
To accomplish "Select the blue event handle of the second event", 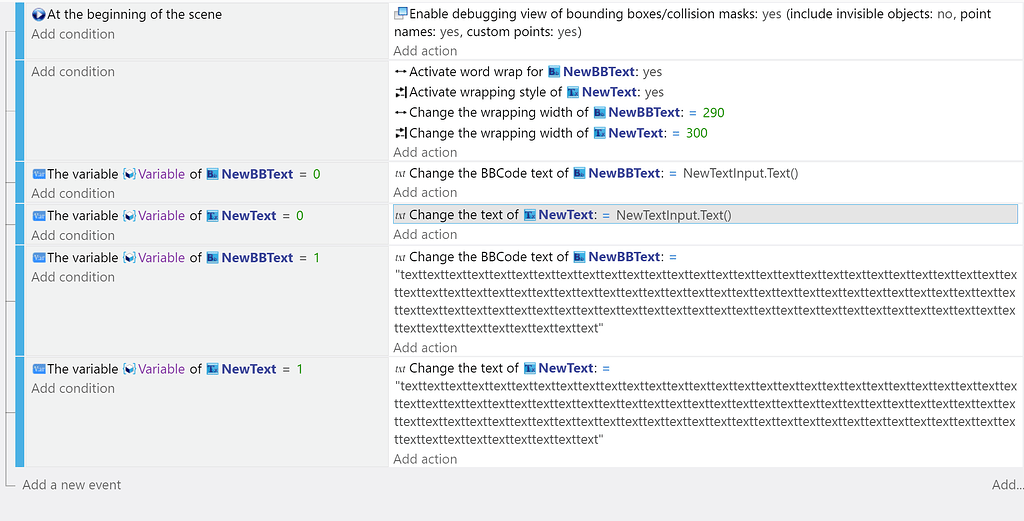I will pos(20,110).
